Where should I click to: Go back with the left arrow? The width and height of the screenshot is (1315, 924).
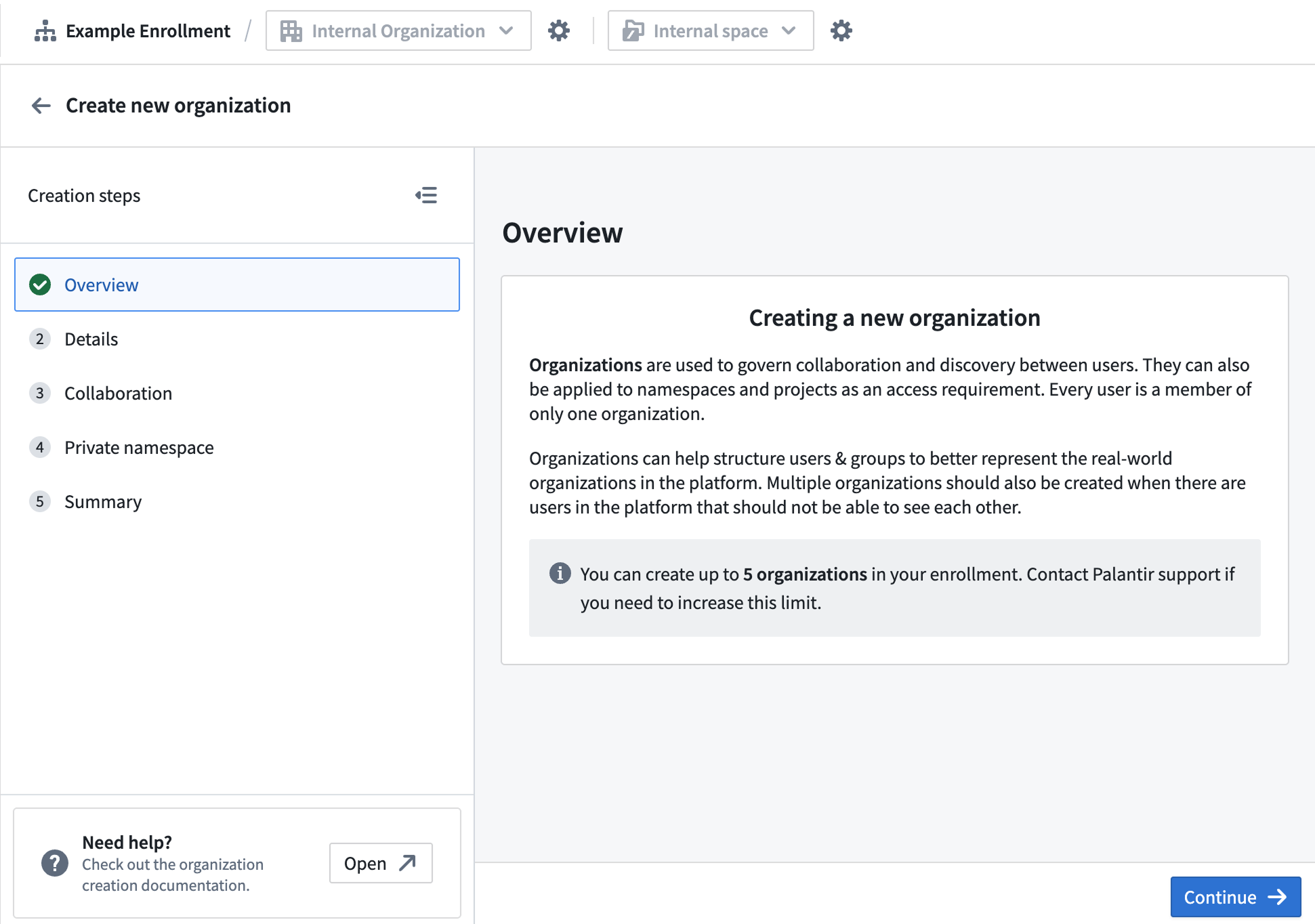point(41,106)
